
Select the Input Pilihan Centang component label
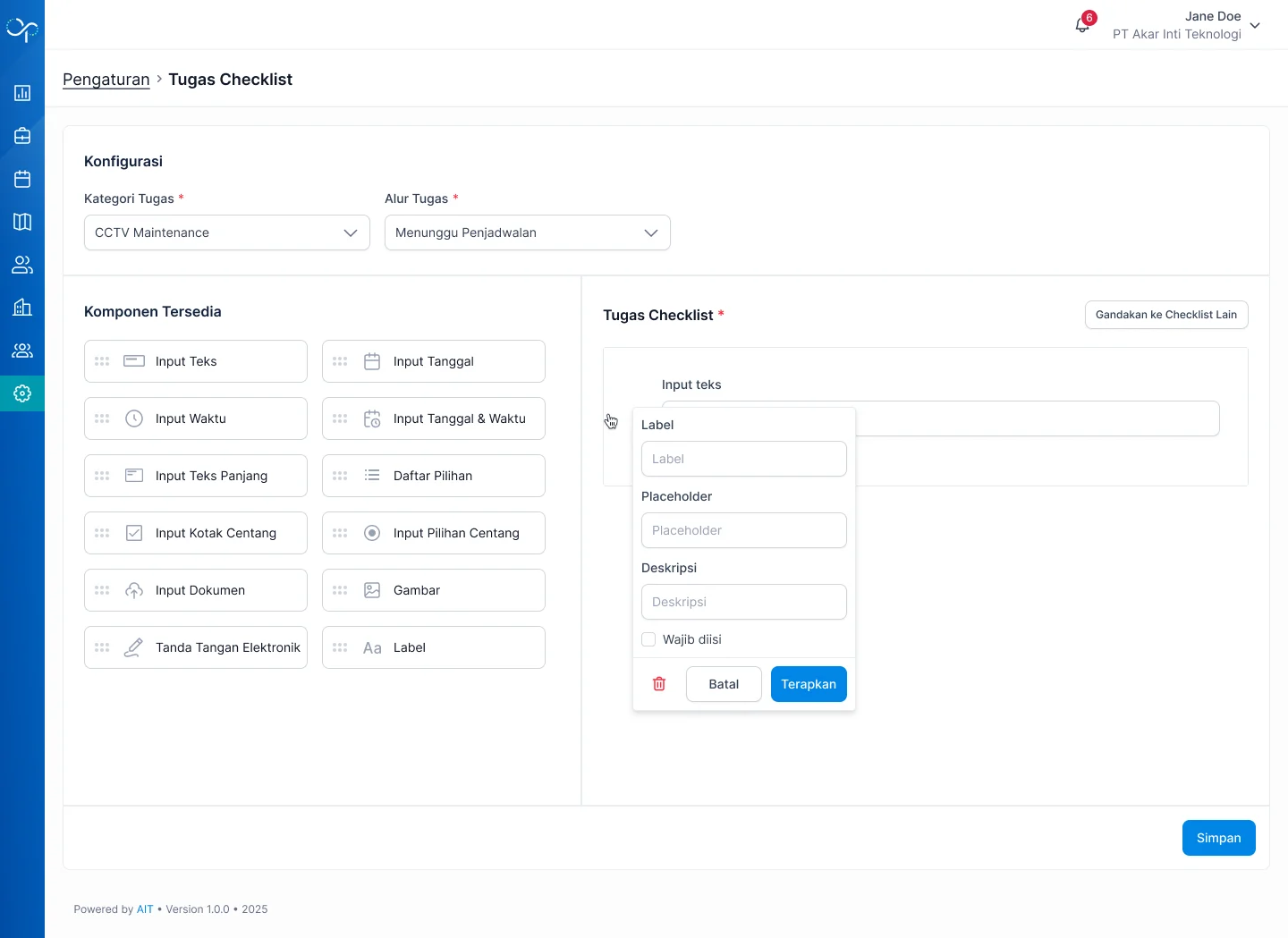pos(456,533)
